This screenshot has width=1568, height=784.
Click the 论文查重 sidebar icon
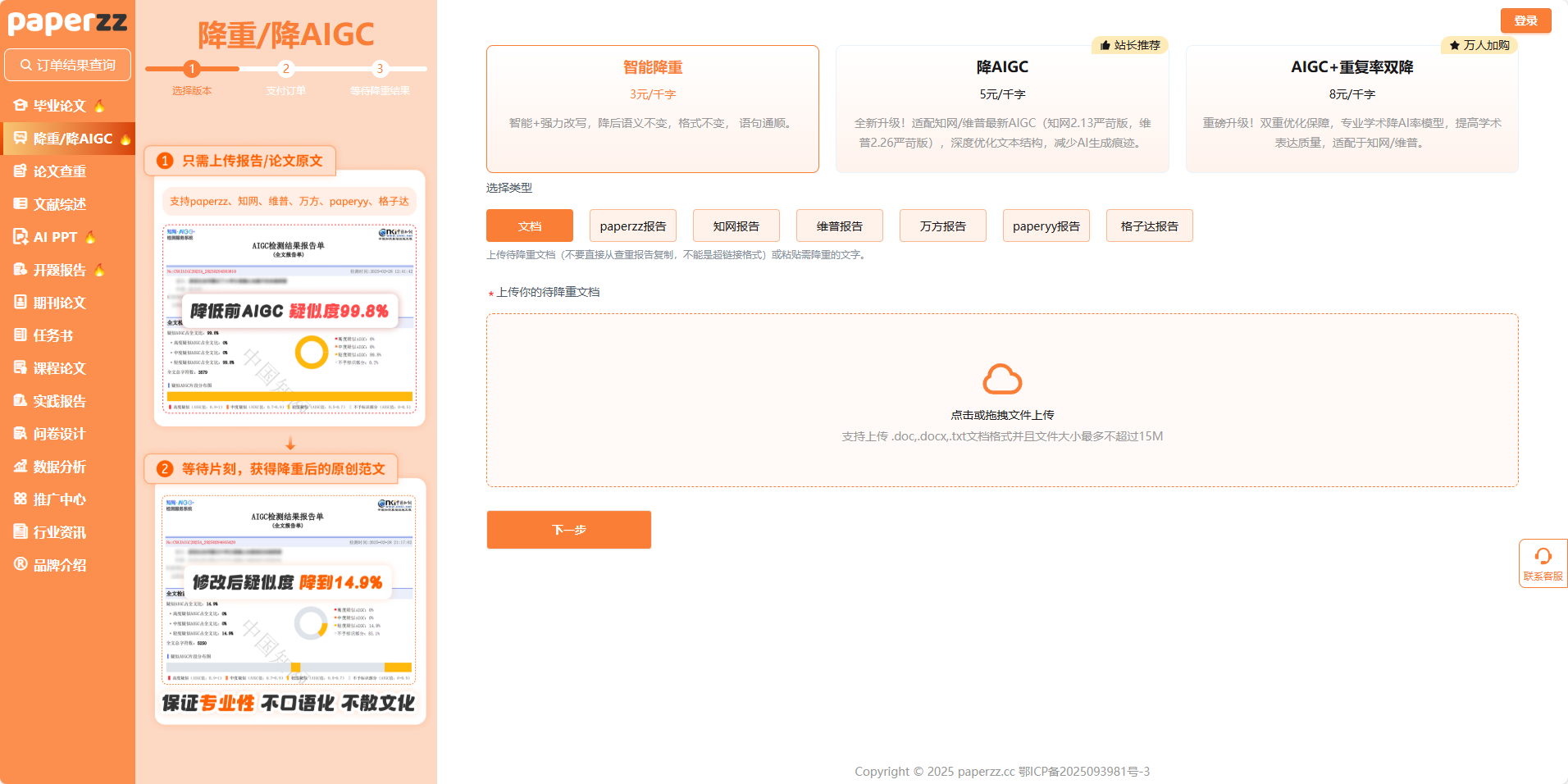point(21,171)
